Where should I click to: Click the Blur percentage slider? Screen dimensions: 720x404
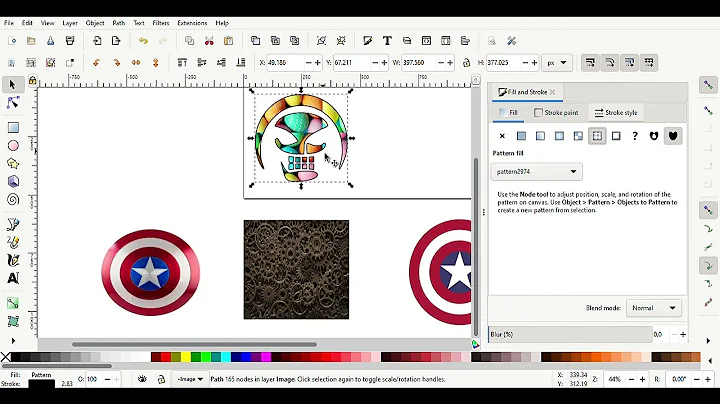click(570, 335)
